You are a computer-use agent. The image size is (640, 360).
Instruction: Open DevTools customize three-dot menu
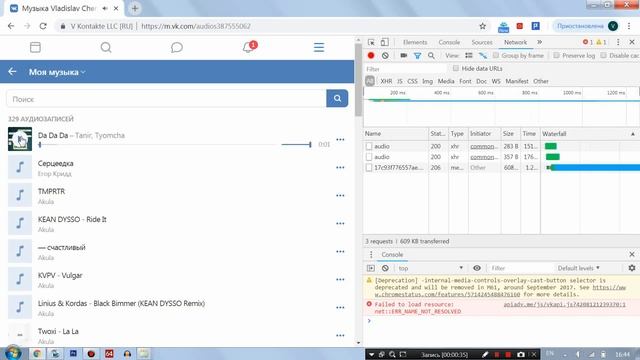click(x=618, y=42)
